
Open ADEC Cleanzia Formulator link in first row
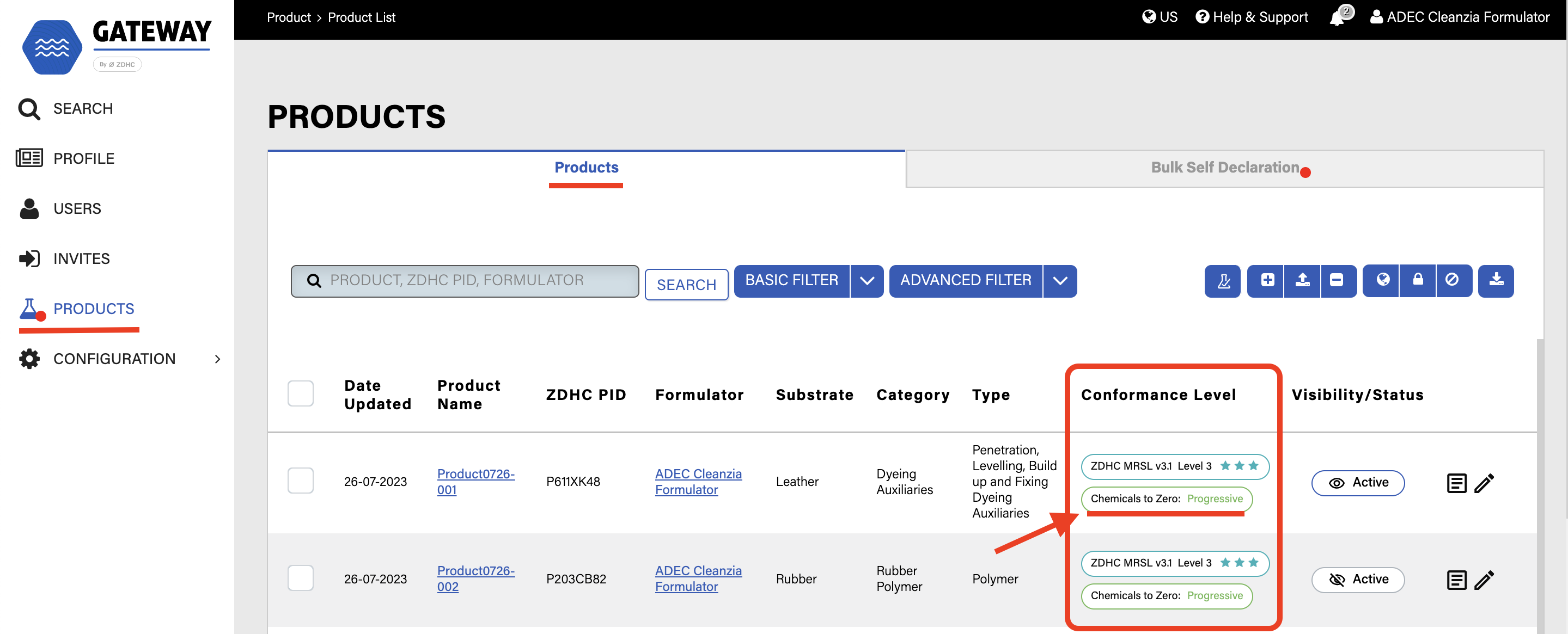point(698,482)
